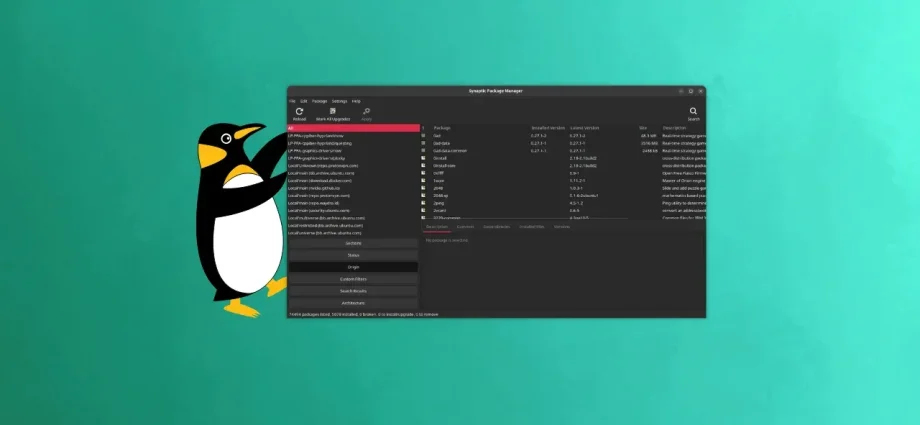The width and height of the screenshot is (920, 425).
Task: Select the 2ping package name
Action: (x=439, y=203)
